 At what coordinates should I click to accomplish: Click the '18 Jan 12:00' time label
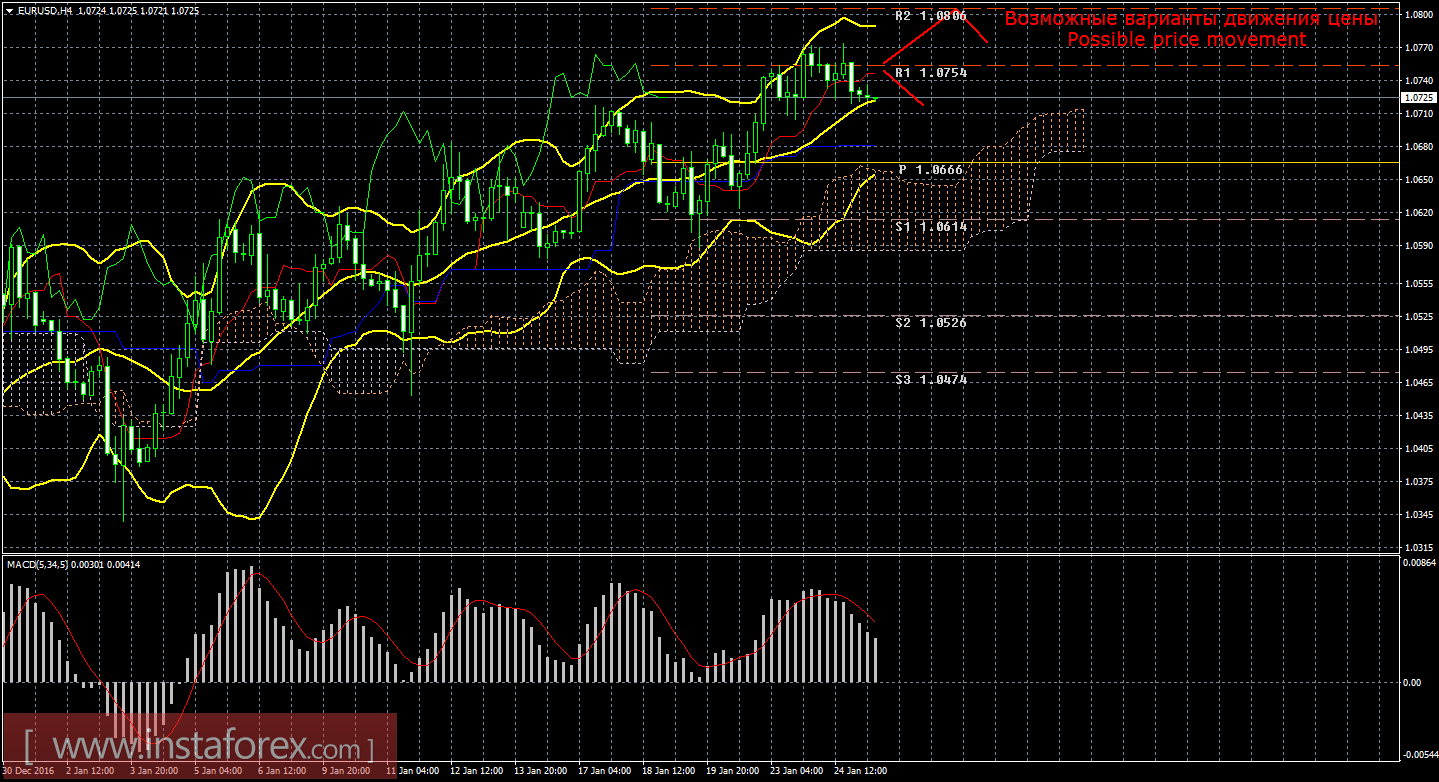[668, 772]
